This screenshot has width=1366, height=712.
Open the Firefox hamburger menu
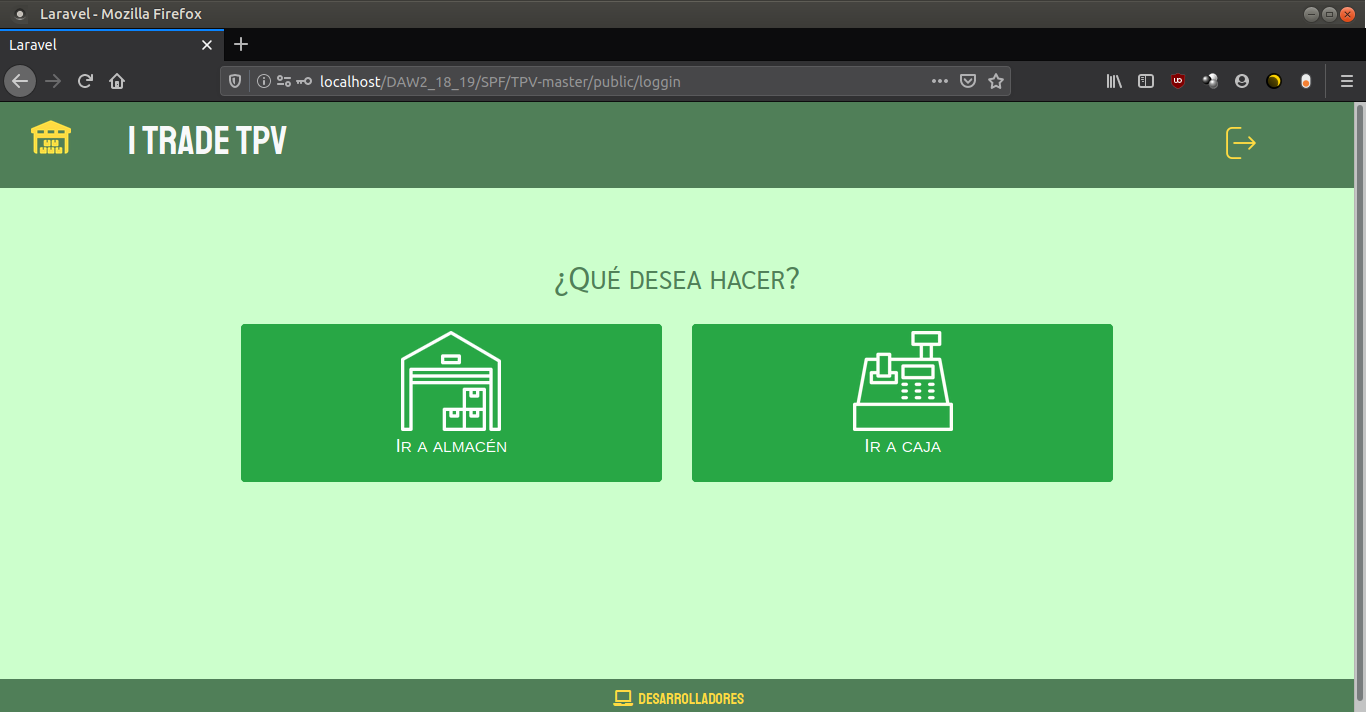pyautogui.click(x=1347, y=81)
